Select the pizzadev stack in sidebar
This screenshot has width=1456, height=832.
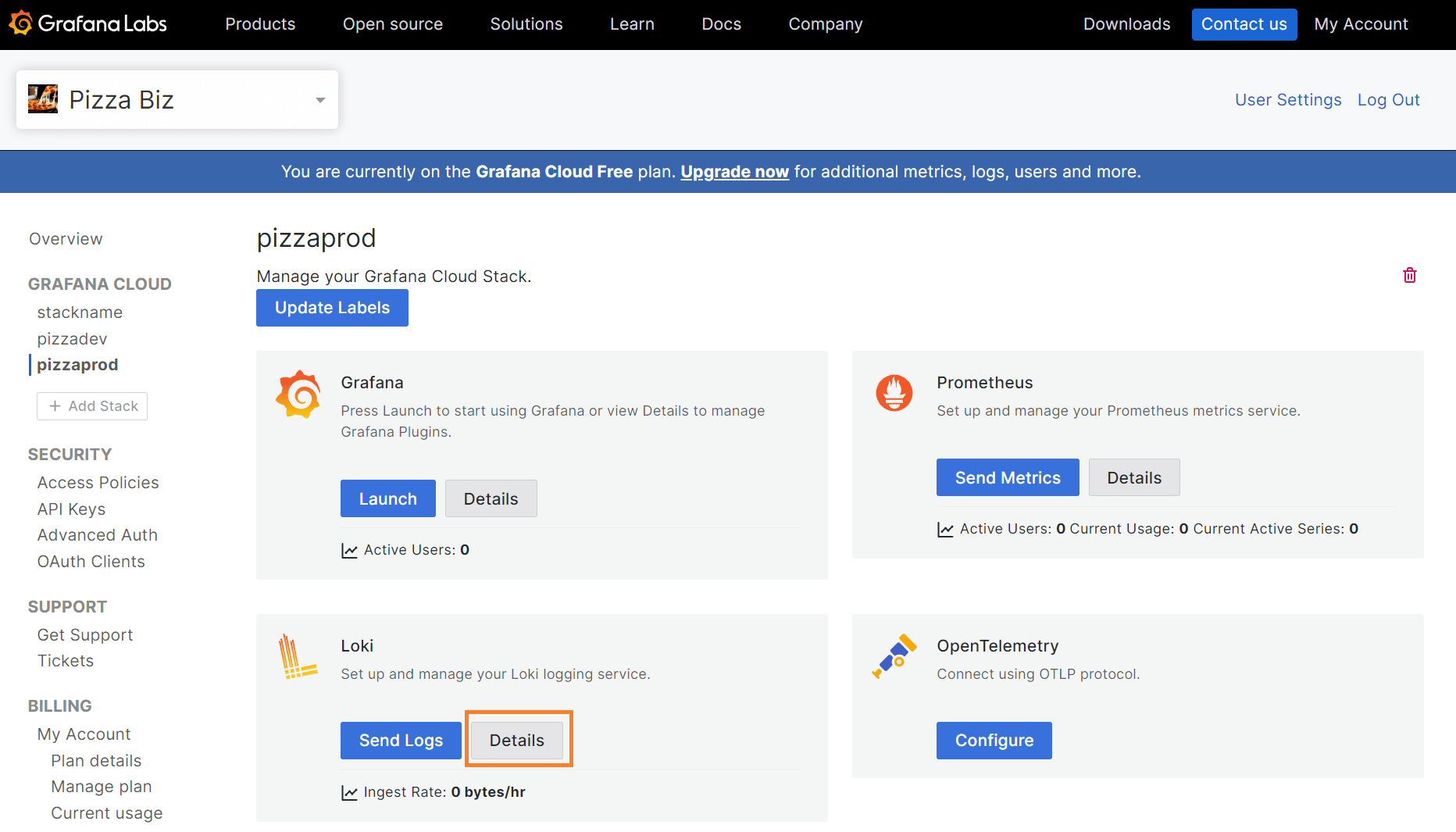click(72, 339)
